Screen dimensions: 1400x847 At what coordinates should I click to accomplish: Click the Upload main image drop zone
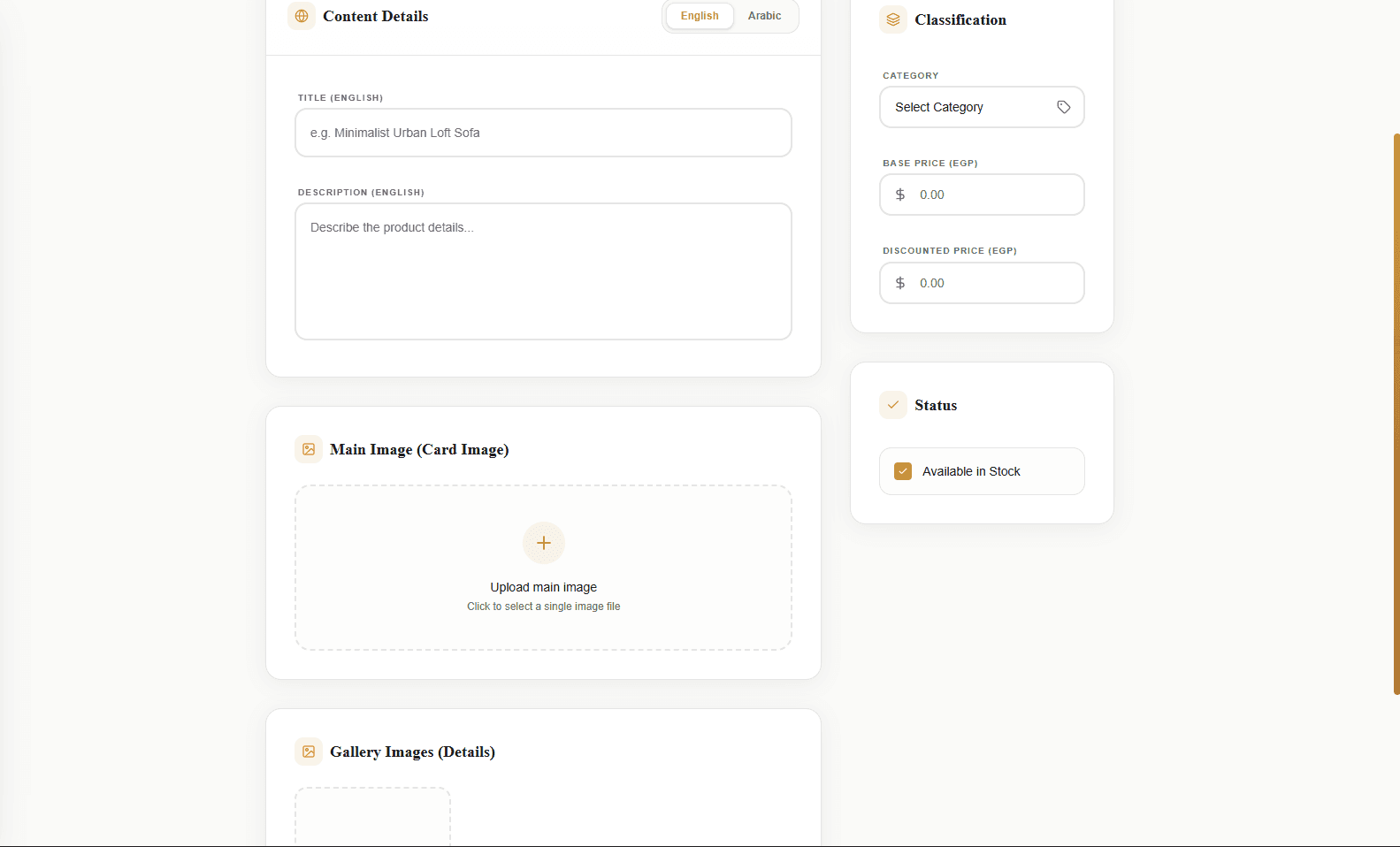coord(543,568)
